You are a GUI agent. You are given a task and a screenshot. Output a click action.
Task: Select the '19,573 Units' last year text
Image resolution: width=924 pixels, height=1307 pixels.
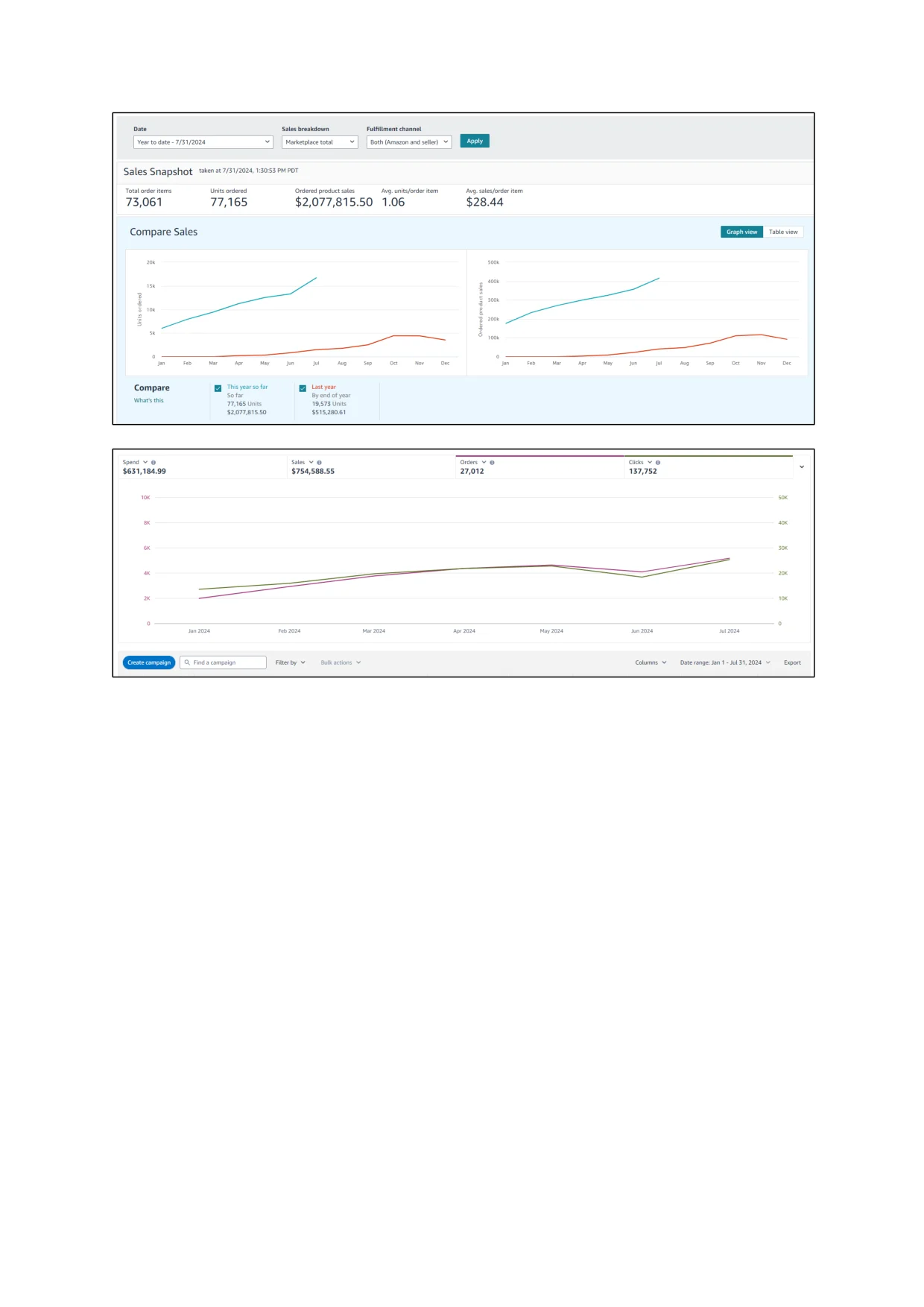coord(329,404)
